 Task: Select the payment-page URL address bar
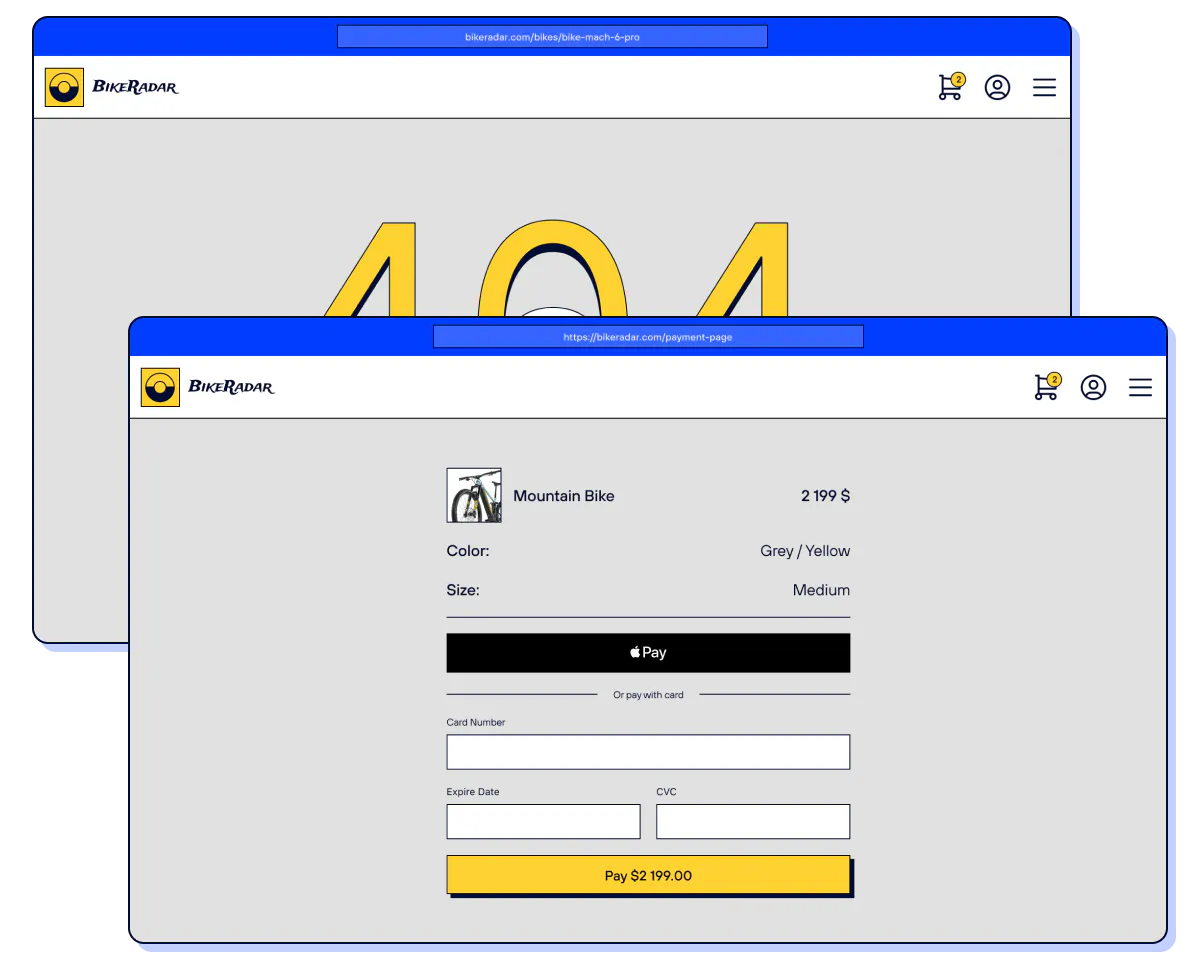click(648, 337)
